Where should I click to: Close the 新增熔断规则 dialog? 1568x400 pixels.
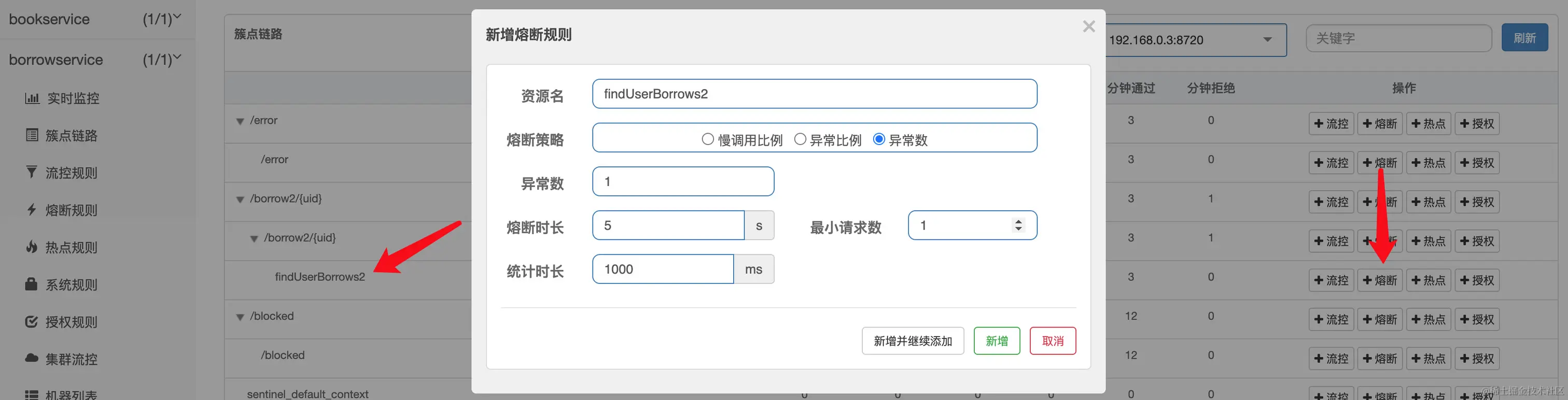[1088, 26]
